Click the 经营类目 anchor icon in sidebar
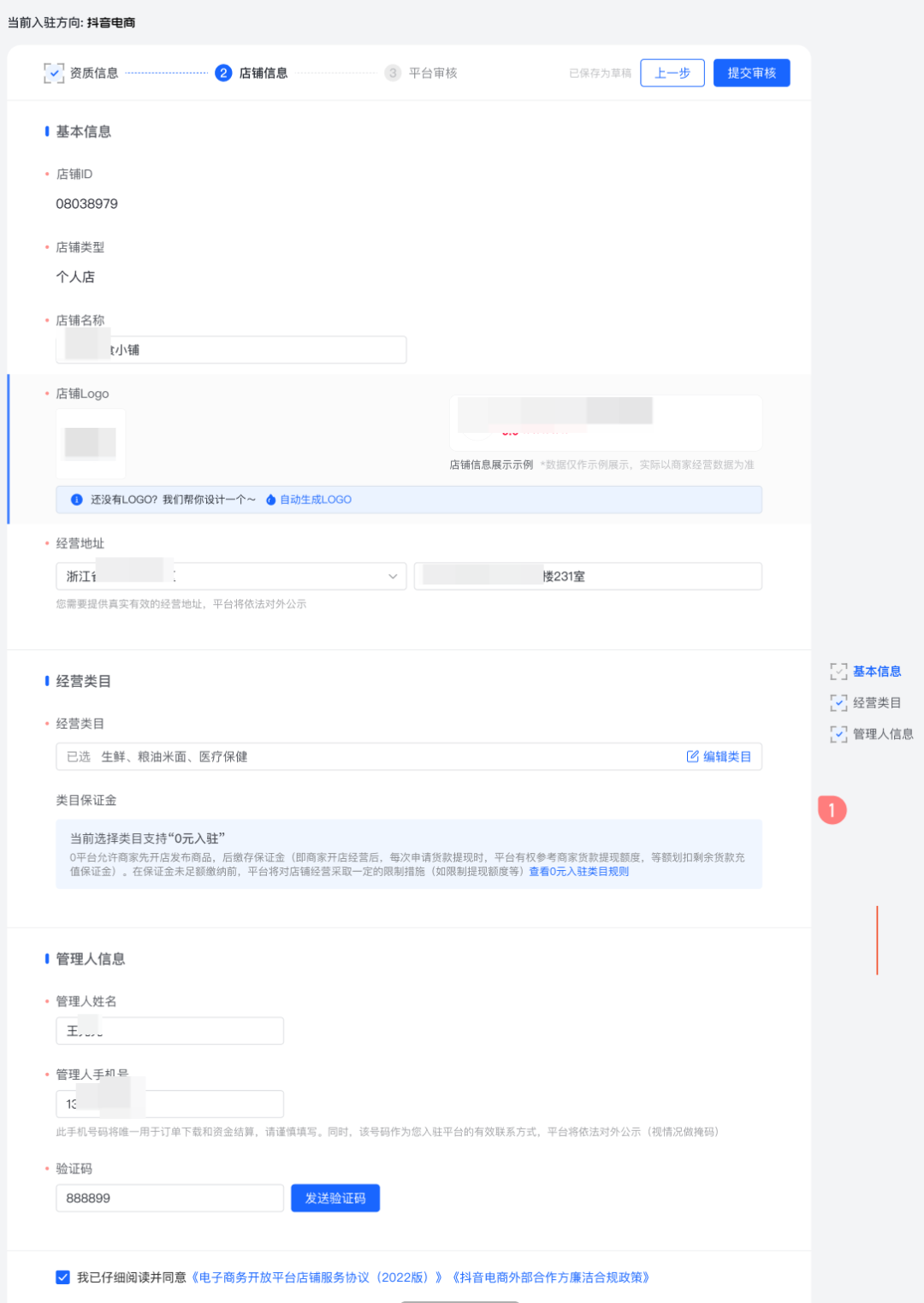The height and width of the screenshot is (1303, 924). pyautogui.click(x=838, y=702)
